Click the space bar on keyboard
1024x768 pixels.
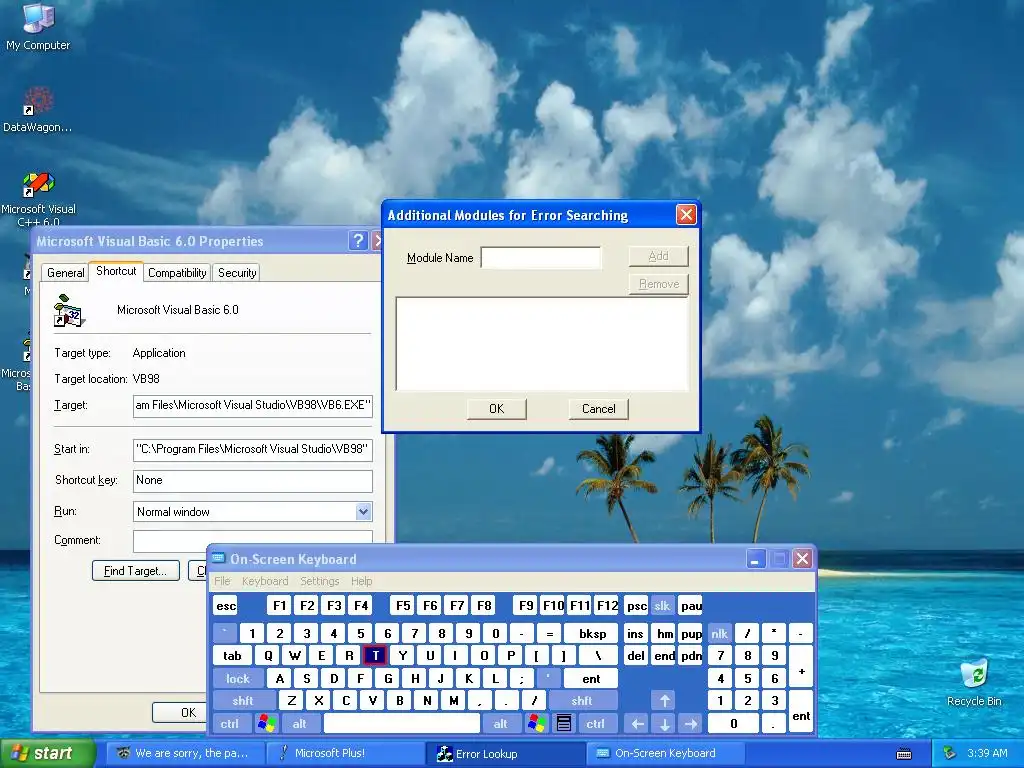pos(402,724)
